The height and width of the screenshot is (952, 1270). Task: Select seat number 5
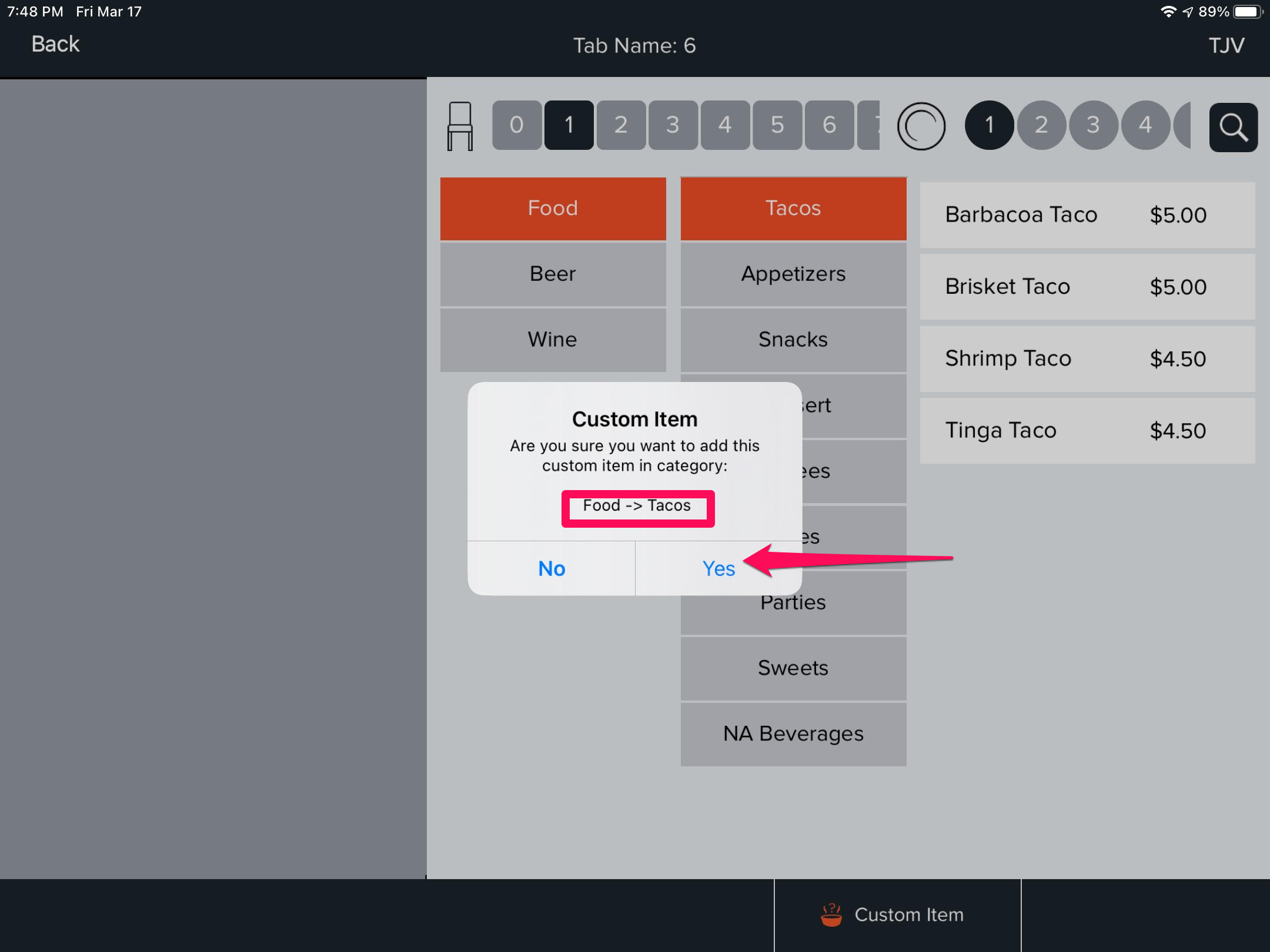click(x=777, y=125)
